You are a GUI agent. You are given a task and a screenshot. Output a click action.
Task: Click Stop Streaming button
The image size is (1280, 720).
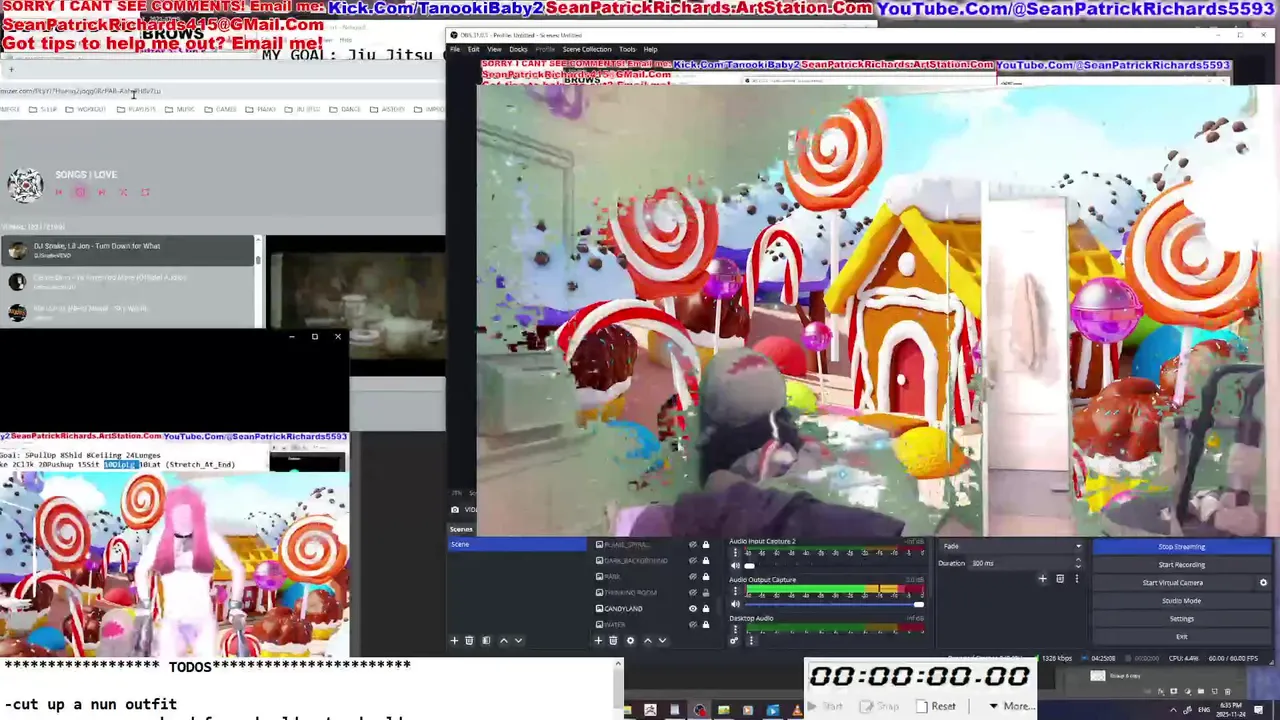pyautogui.click(x=1182, y=547)
